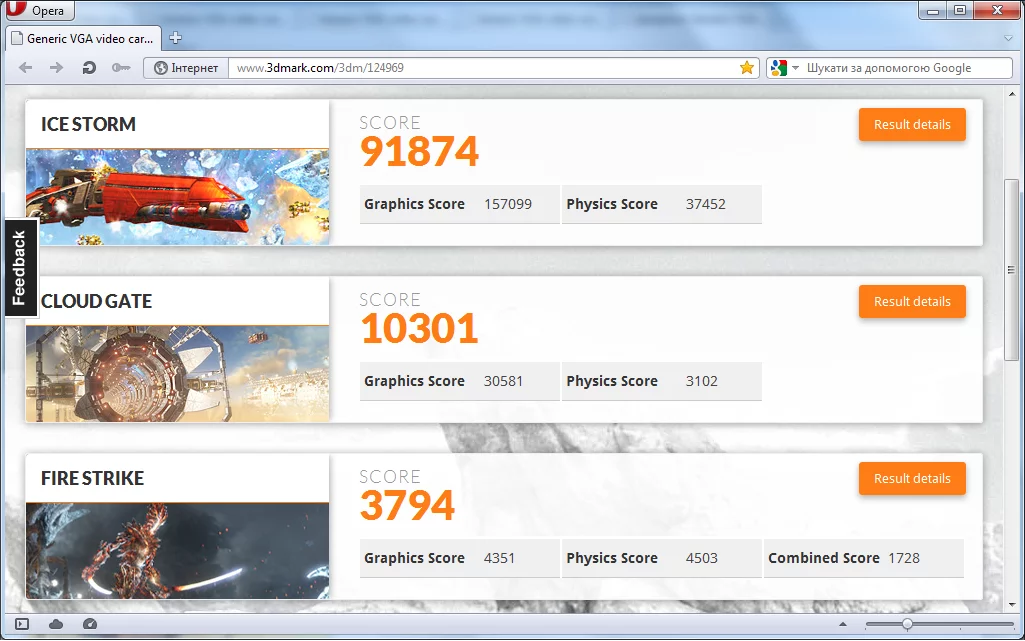Select Fire Strike graphics score 4351
Image resolution: width=1025 pixels, height=641 pixels.
tap(499, 558)
